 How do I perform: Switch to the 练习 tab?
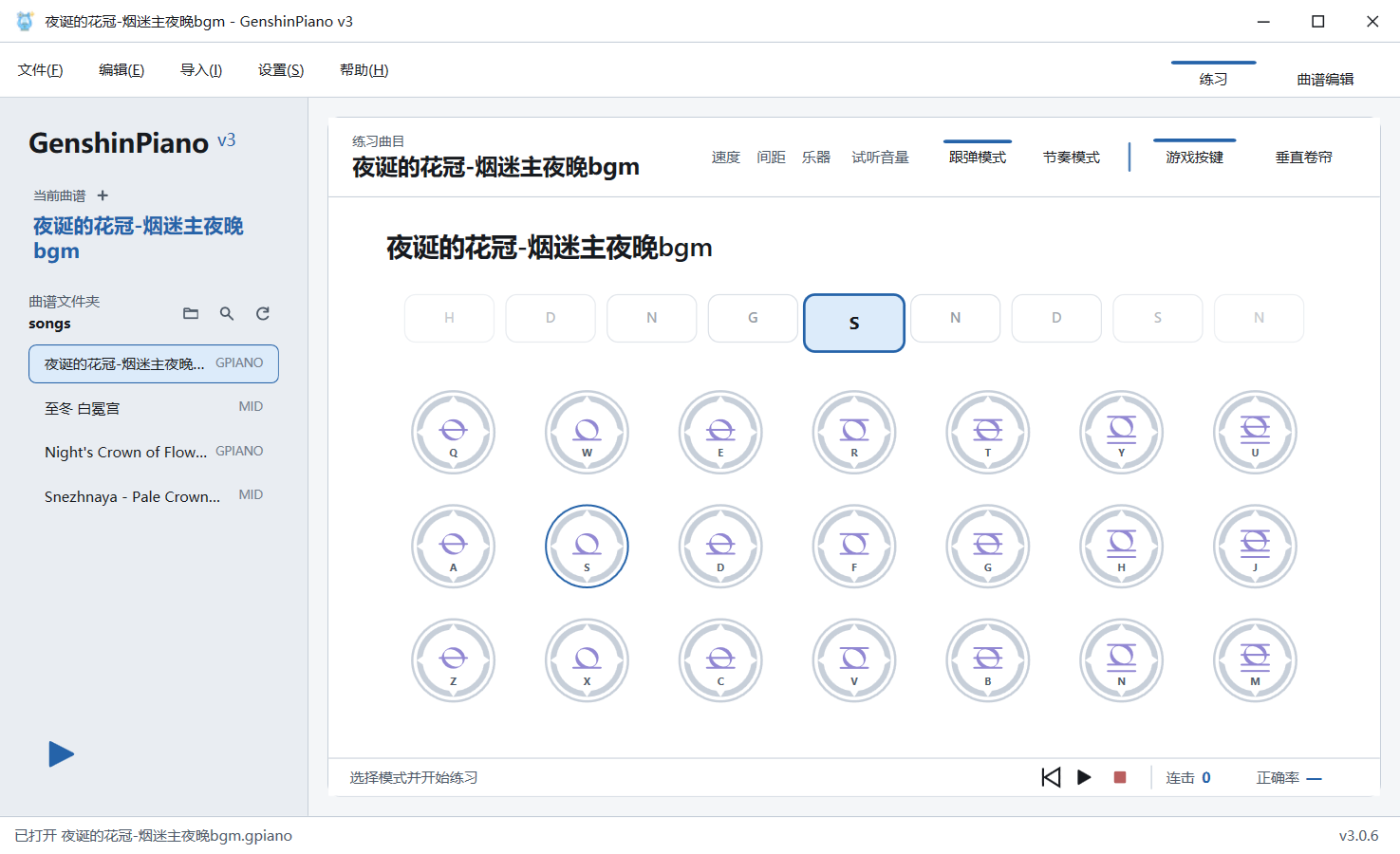pos(1214,79)
